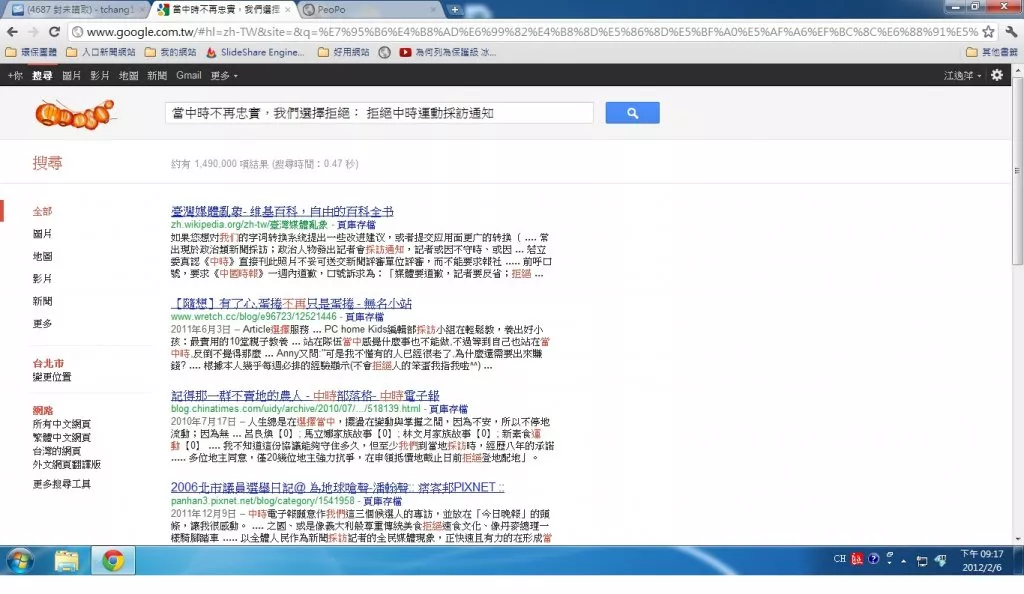This screenshot has height=594, width=1024.
Task: Click the browser forward arrow
Action: click(x=33, y=31)
